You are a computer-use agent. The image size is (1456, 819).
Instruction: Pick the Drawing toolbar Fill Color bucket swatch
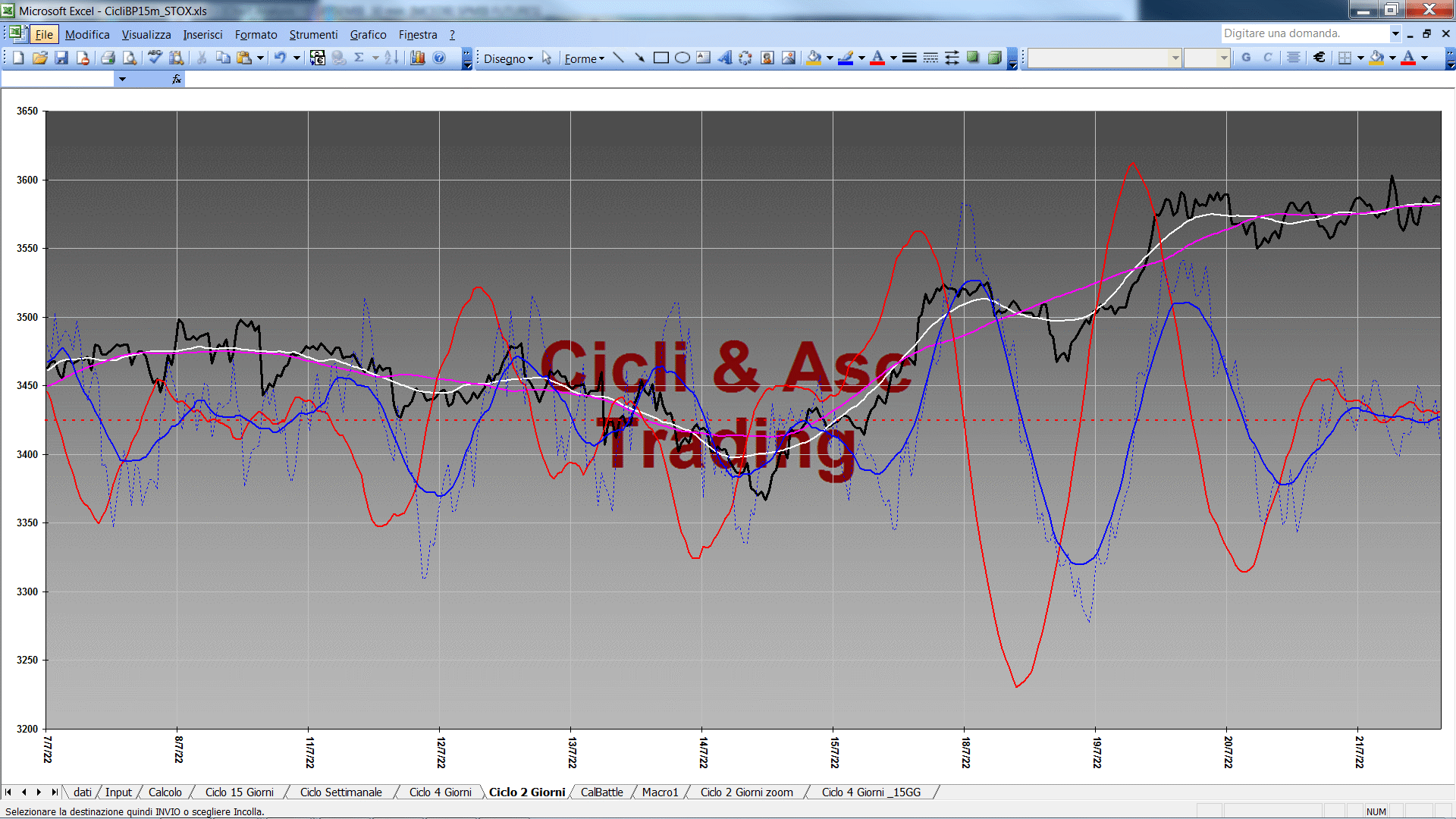tap(814, 58)
